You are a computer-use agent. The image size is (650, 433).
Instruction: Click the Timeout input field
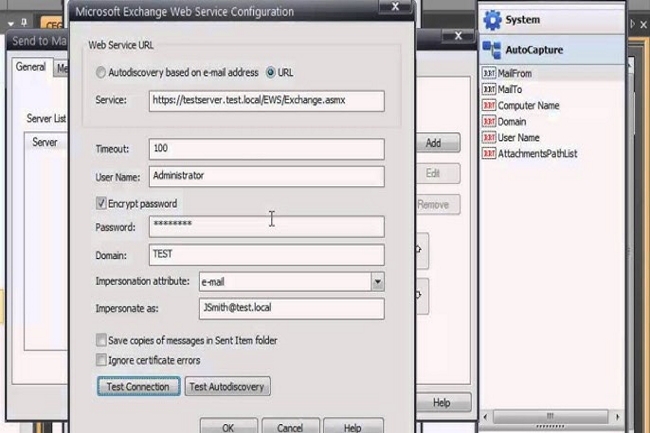pos(266,149)
